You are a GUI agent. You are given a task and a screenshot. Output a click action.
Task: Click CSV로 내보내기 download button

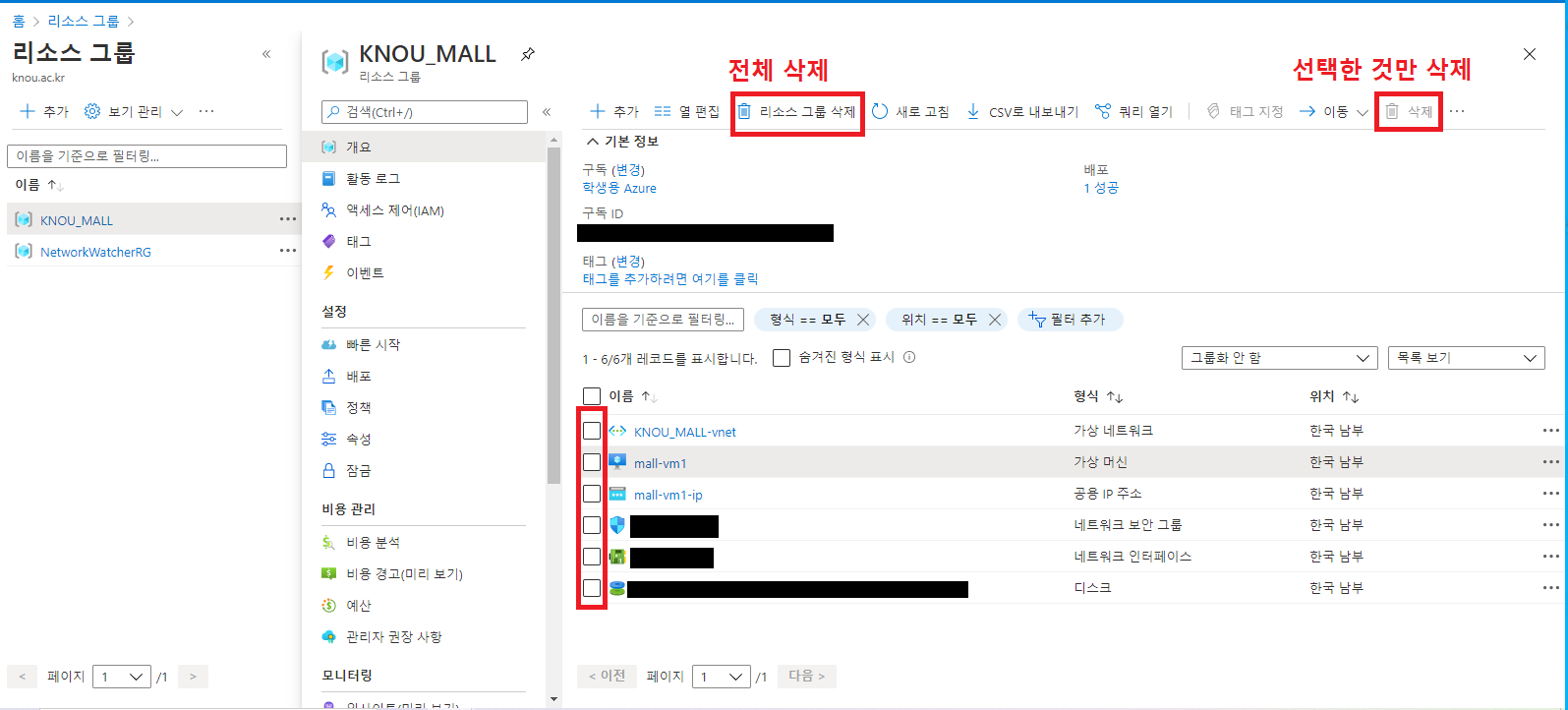point(1022,112)
